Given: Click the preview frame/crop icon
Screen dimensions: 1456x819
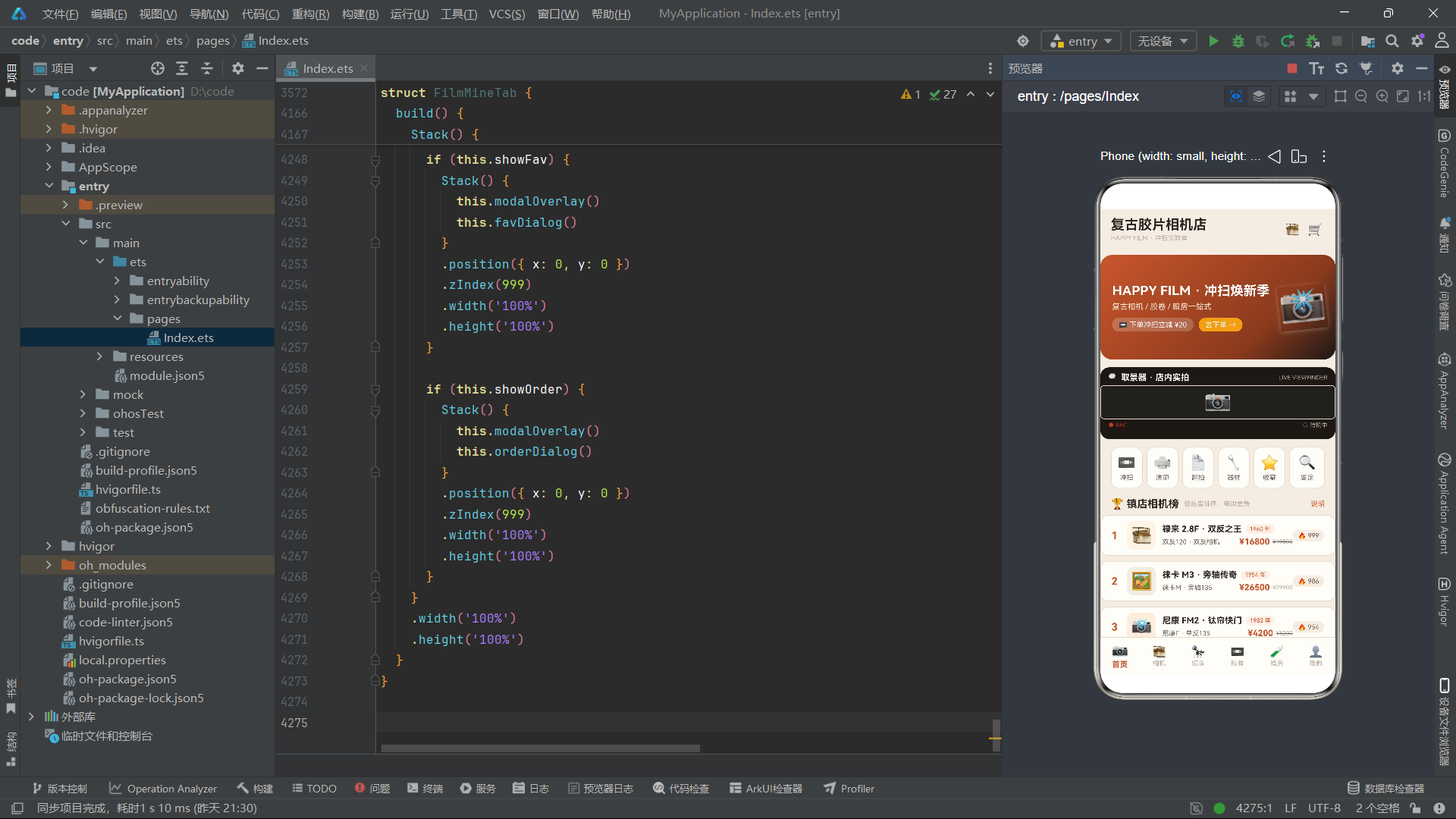Looking at the screenshot, I should click(1341, 96).
